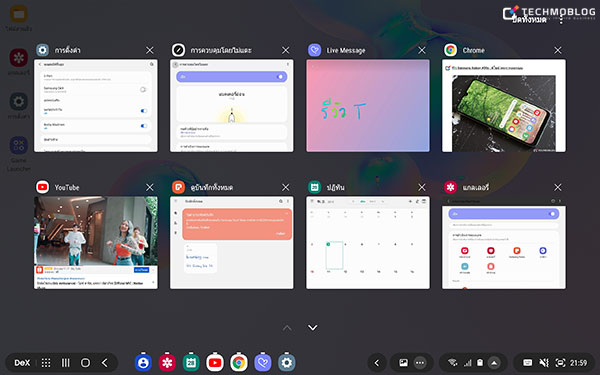Open the notes (ดูบันทึกทั้งหมด) thumbnail
Image resolution: width=600 pixels, height=375 pixels.
tap(232, 243)
